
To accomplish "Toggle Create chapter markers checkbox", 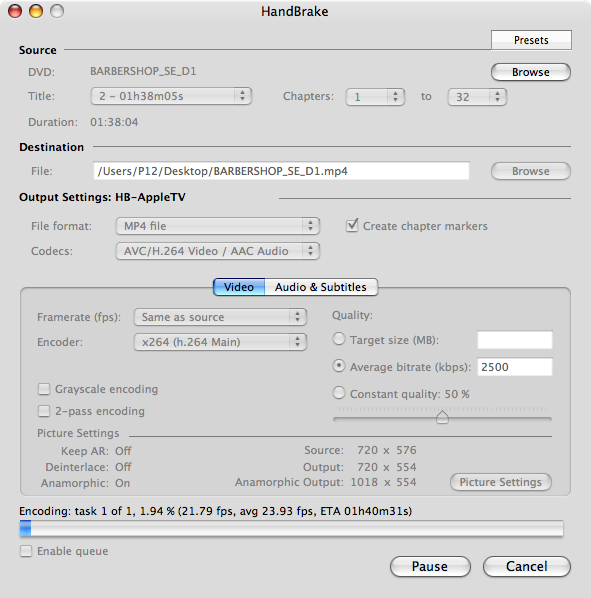I will coord(352,226).
